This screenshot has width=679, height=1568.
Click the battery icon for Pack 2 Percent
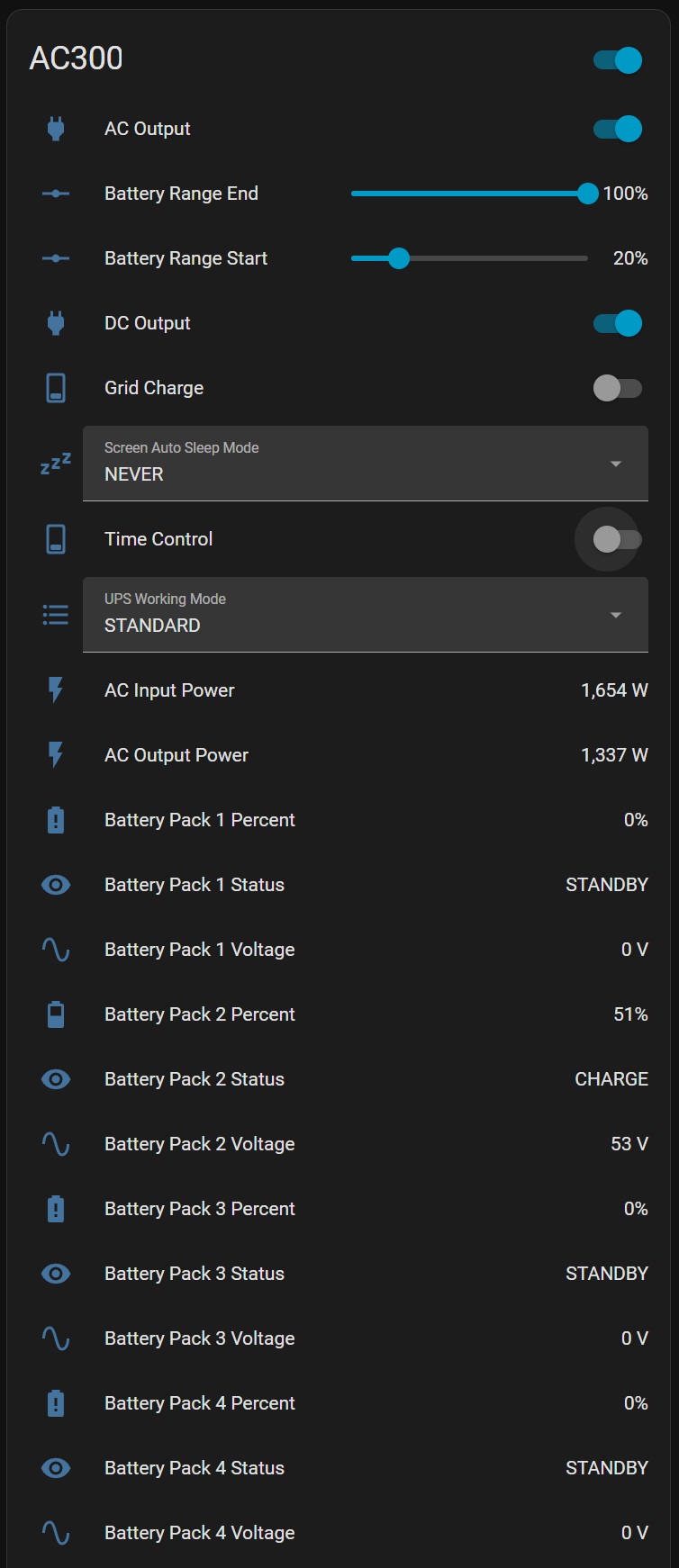[56, 1014]
